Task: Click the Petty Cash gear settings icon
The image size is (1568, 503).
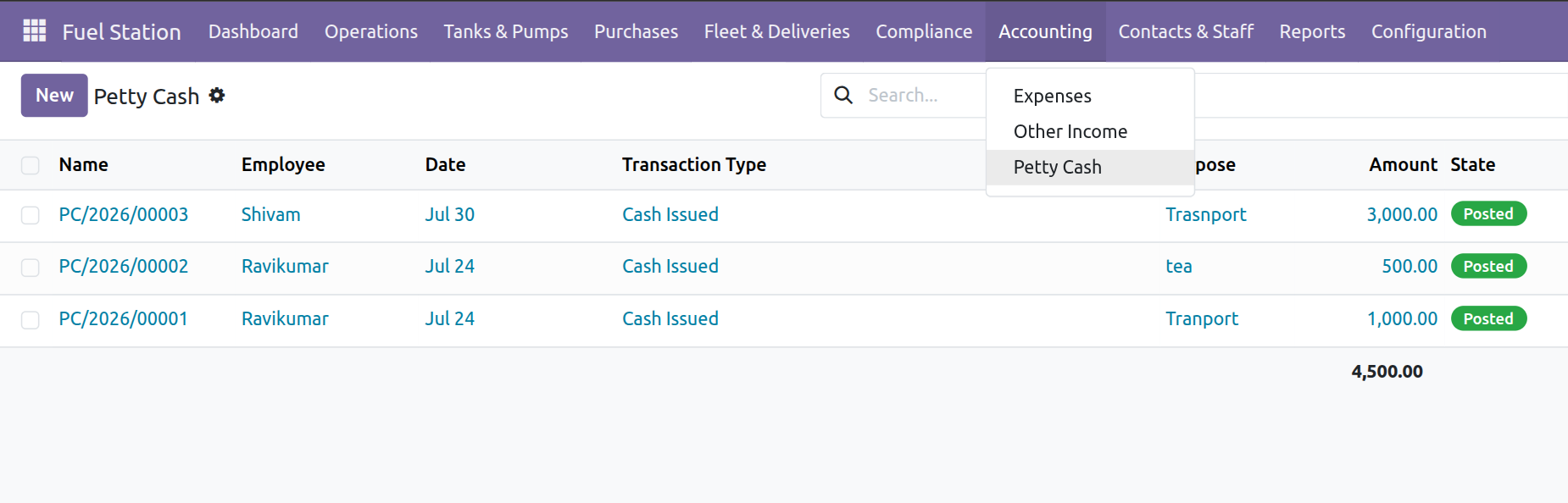Action: click(x=217, y=96)
